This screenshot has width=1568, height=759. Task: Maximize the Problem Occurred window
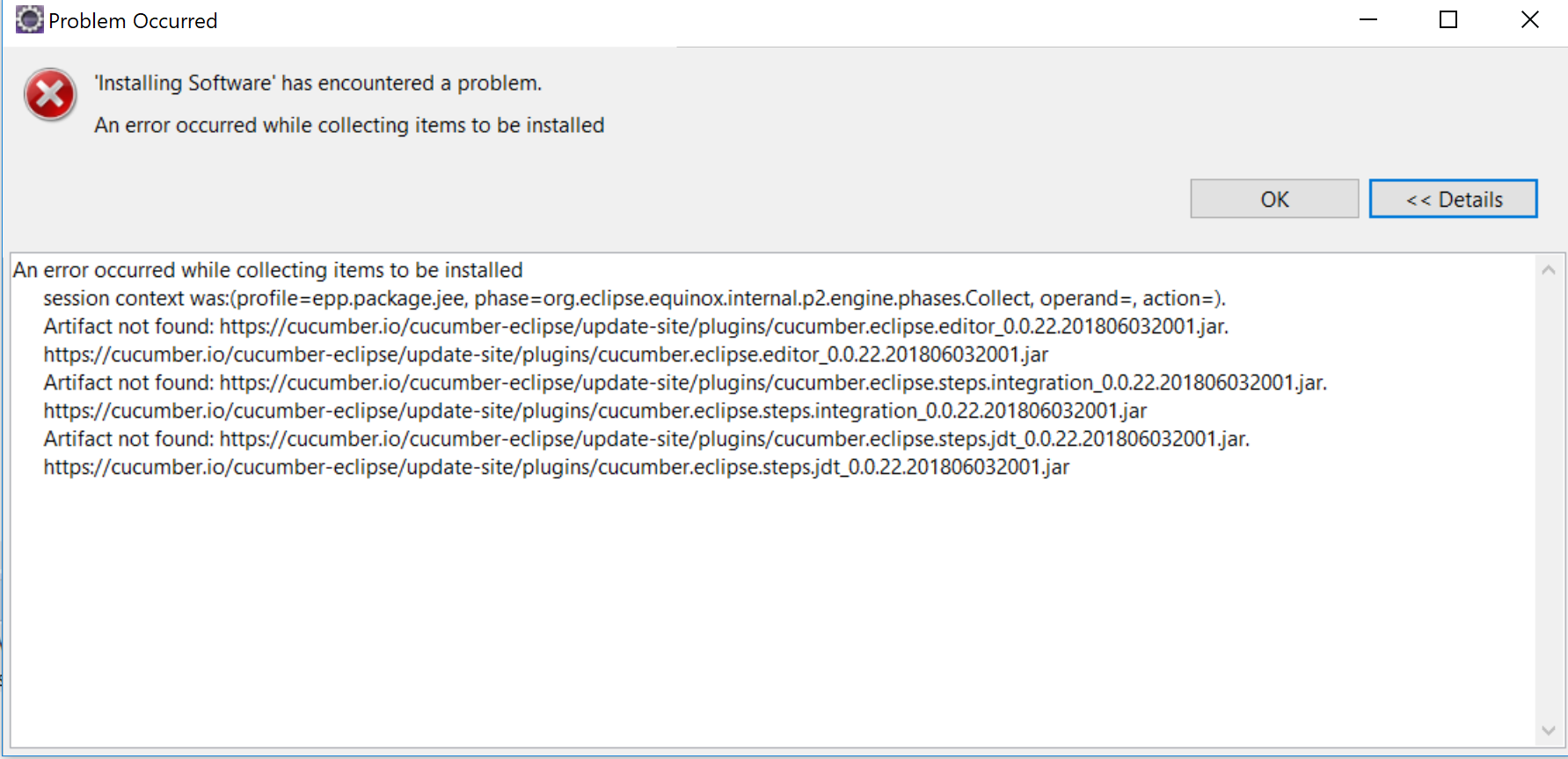click(1448, 19)
